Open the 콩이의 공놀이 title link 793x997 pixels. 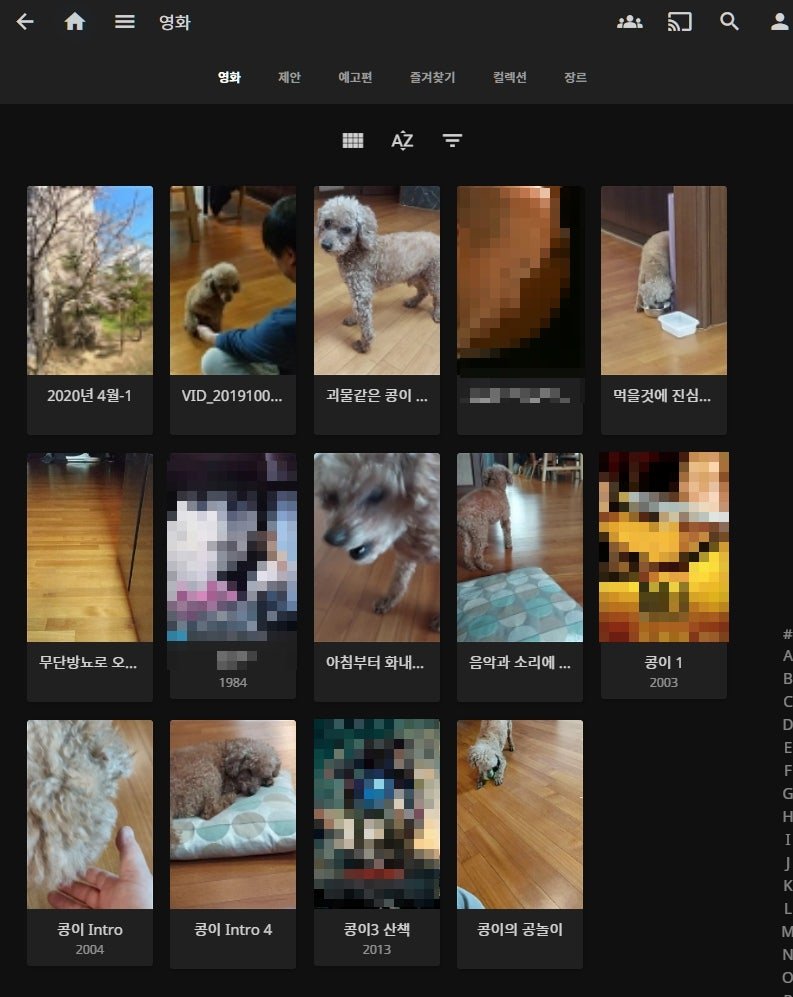click(520, 930)
